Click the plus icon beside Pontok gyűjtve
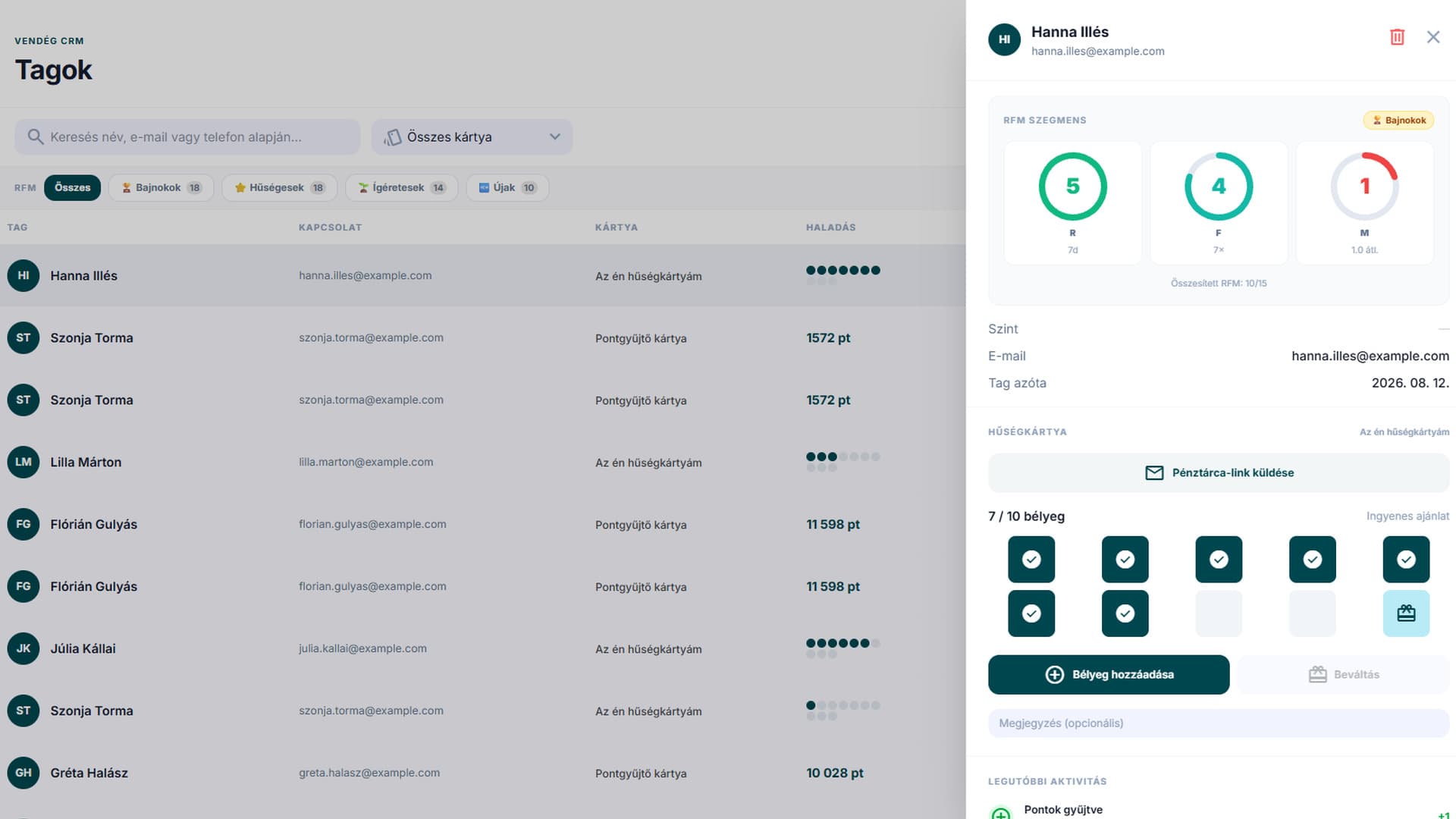 (1001, 813)
